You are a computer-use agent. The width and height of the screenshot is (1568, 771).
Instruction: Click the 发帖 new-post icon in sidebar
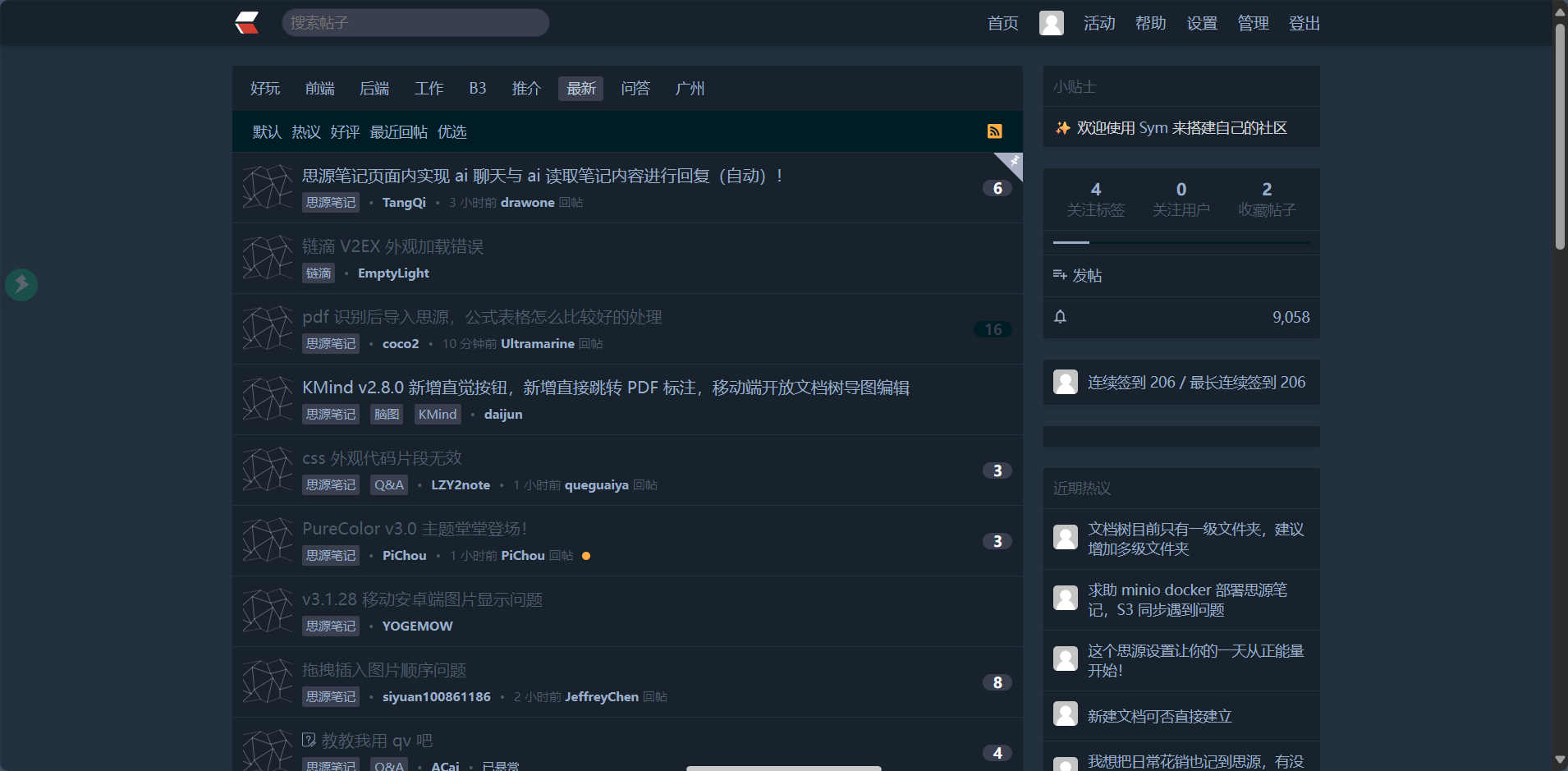point(1060,275)
